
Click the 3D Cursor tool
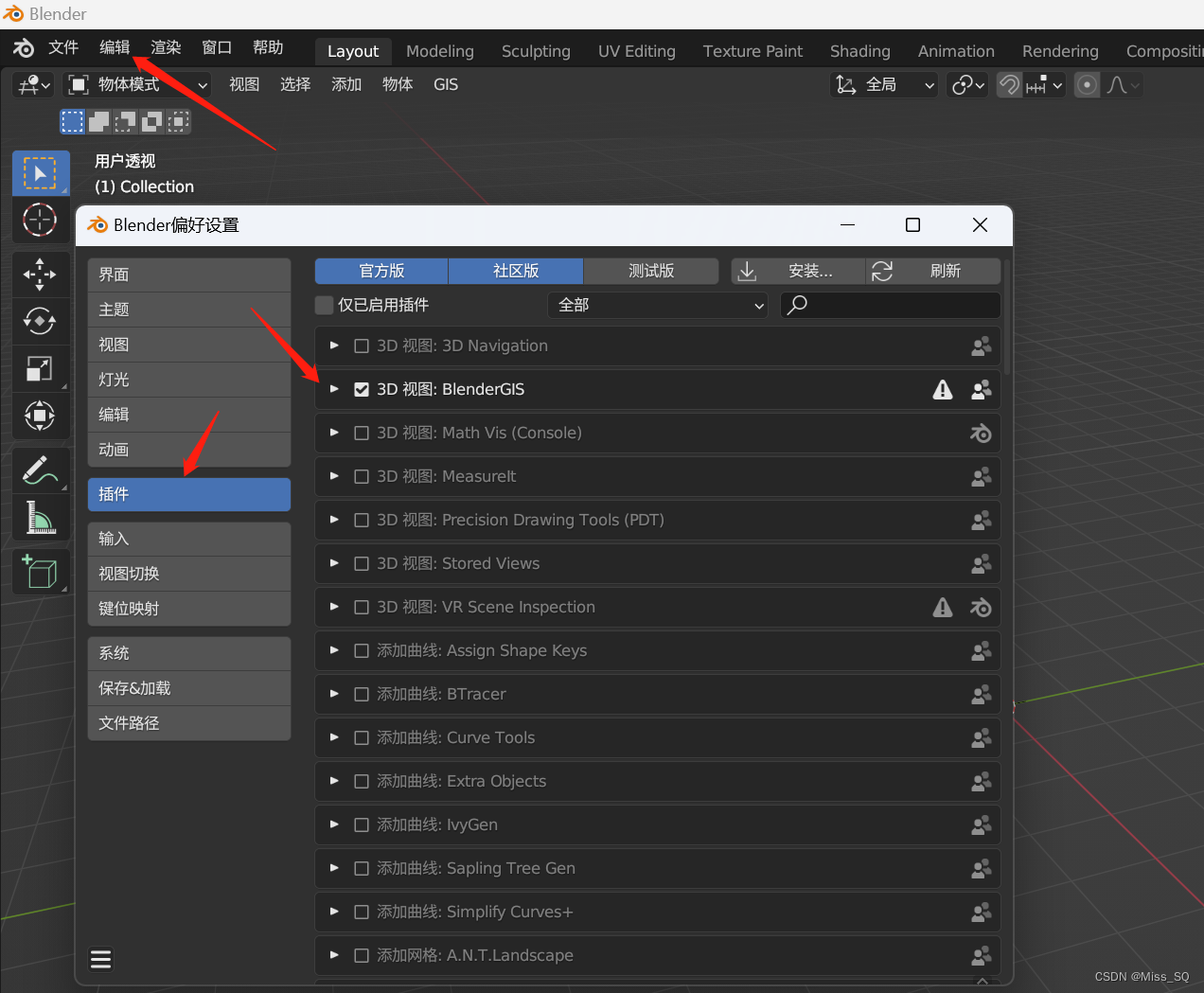coord(40,220)
